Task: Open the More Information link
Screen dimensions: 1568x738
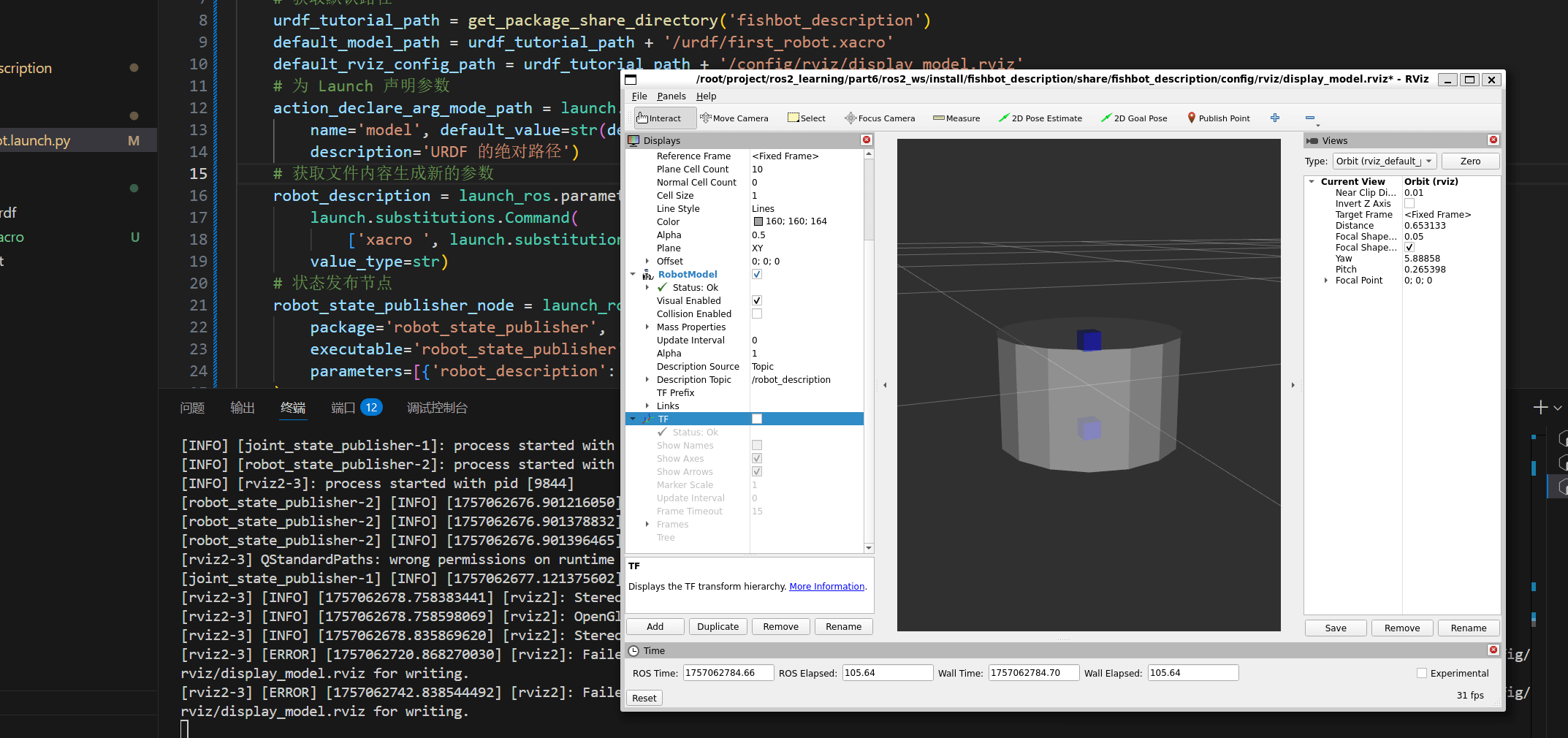Action: point(826,587)
